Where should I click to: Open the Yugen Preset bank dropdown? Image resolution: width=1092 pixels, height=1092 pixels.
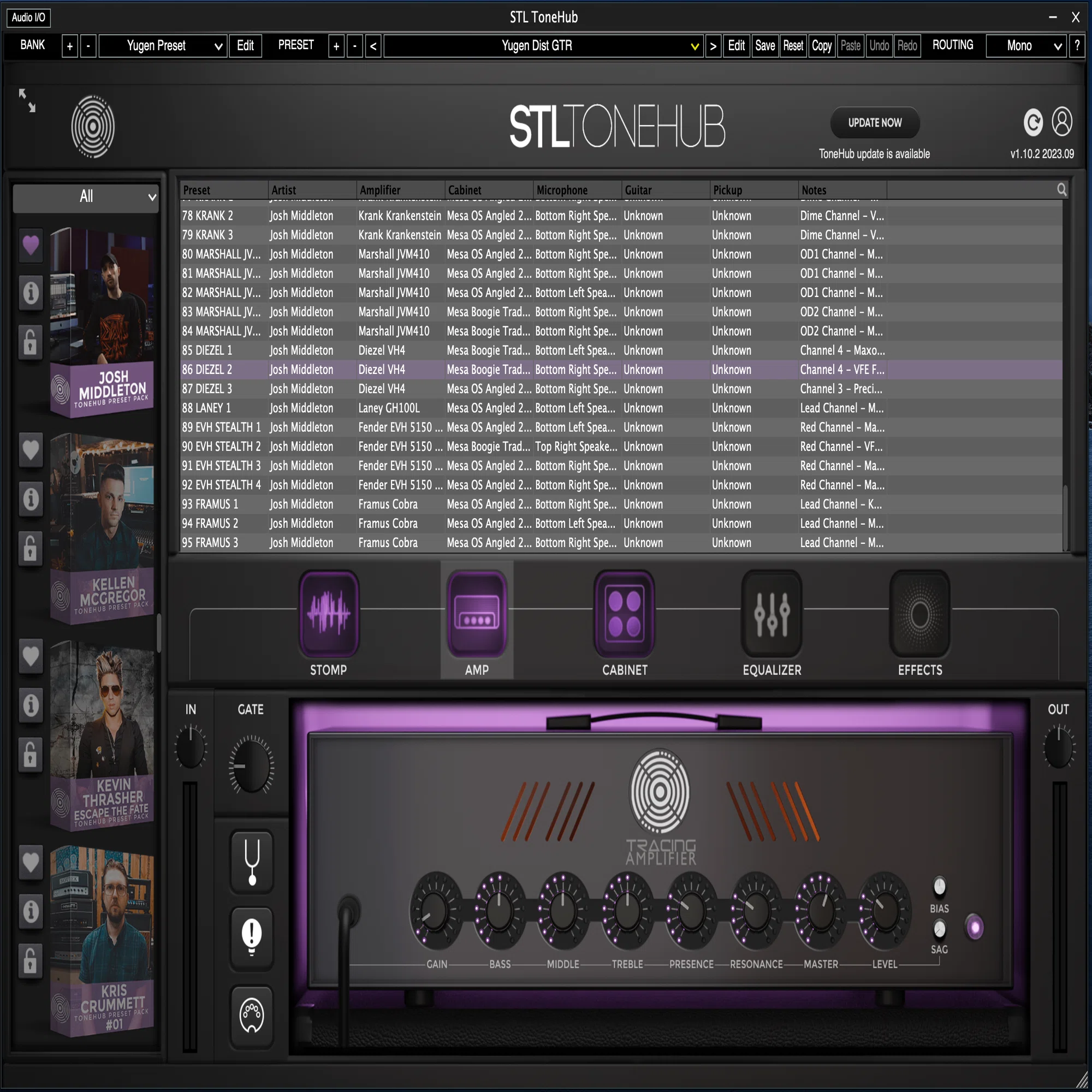pyautogui.click(x=163, y=46)
